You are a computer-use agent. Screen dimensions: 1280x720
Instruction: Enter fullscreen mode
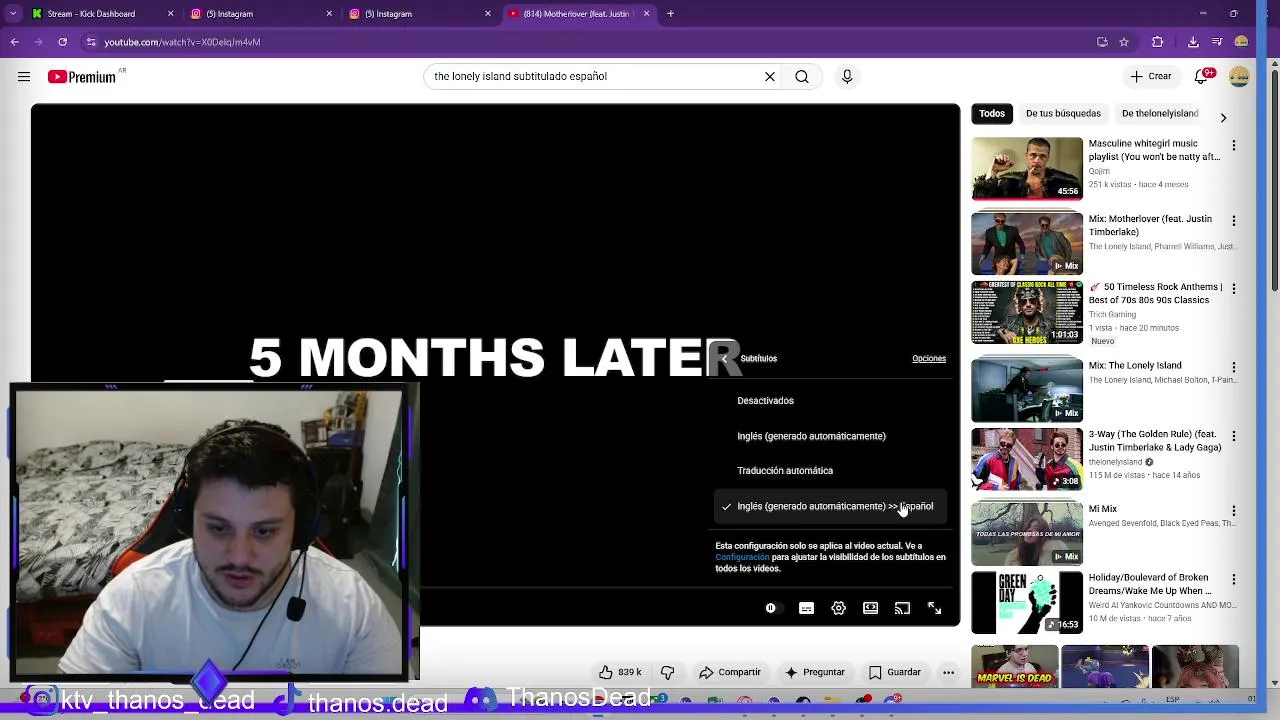coord(934,608)
